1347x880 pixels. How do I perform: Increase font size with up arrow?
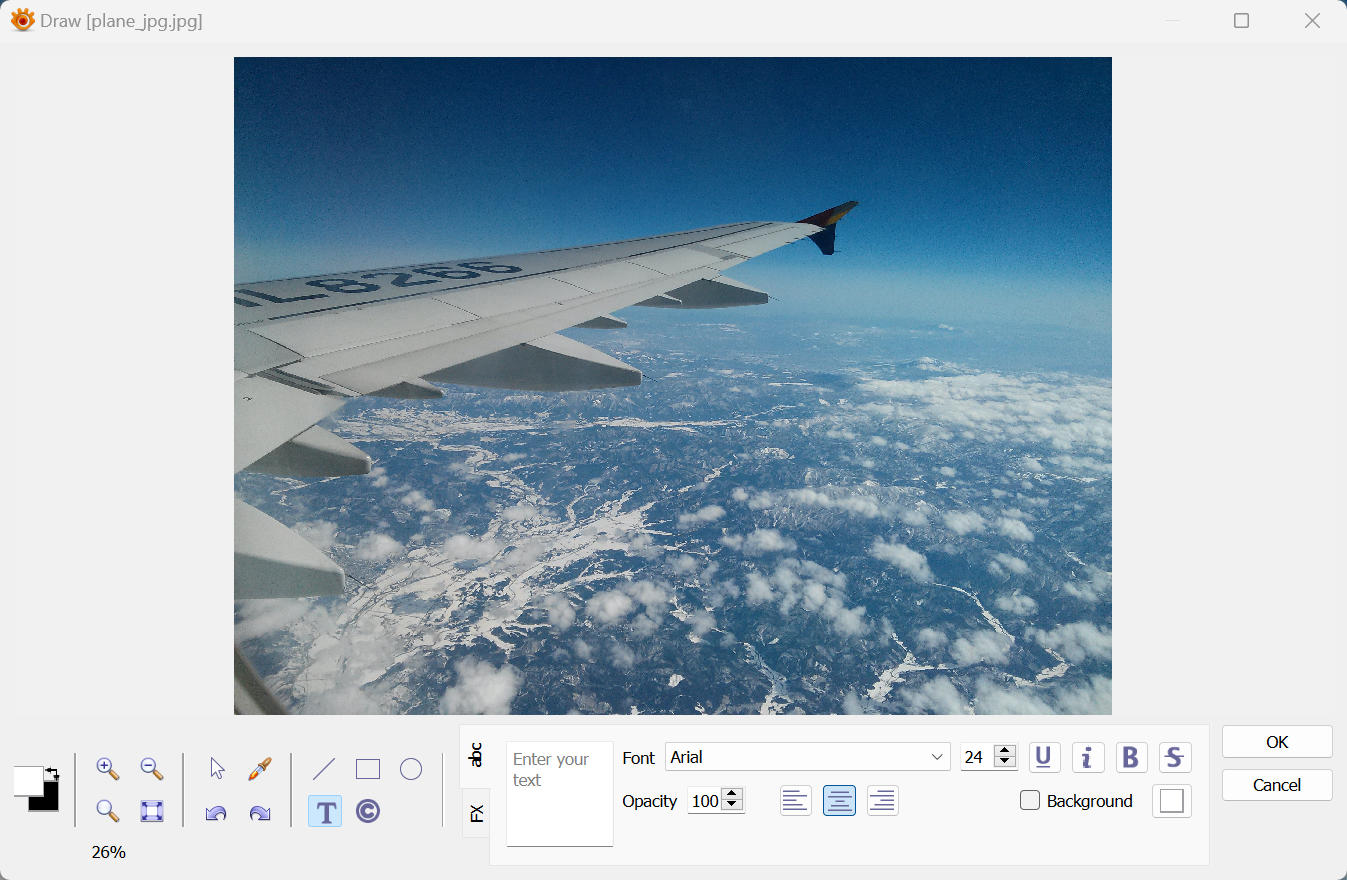click(x=1006, y=751)
